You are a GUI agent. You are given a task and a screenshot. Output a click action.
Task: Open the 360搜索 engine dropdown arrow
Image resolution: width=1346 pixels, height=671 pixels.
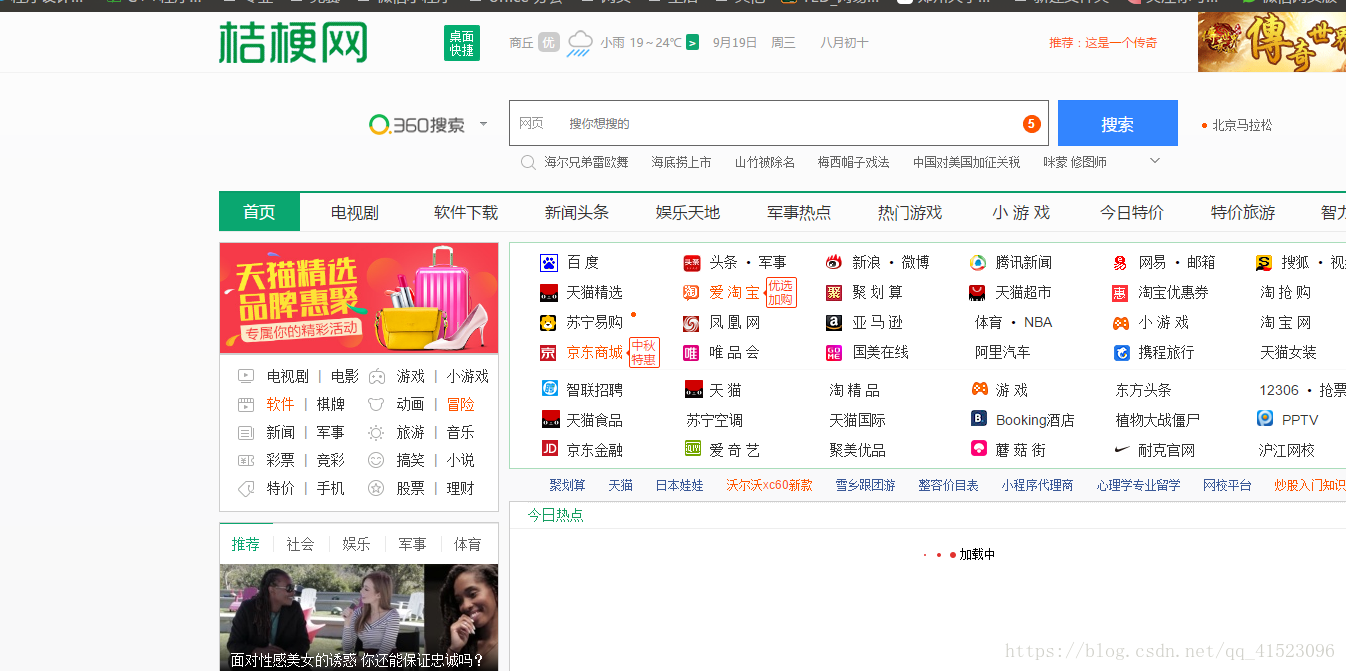pyautogui.click(x=483, y=124)
